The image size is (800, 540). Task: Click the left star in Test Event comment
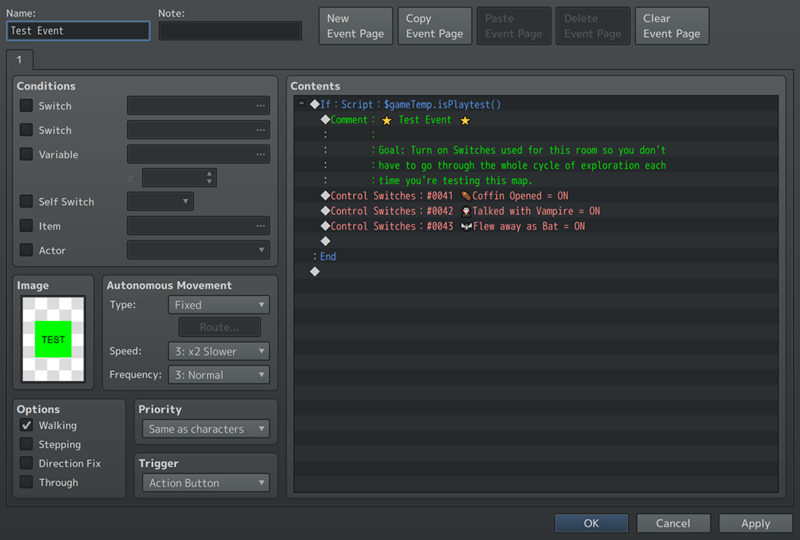tap(386, 120)
